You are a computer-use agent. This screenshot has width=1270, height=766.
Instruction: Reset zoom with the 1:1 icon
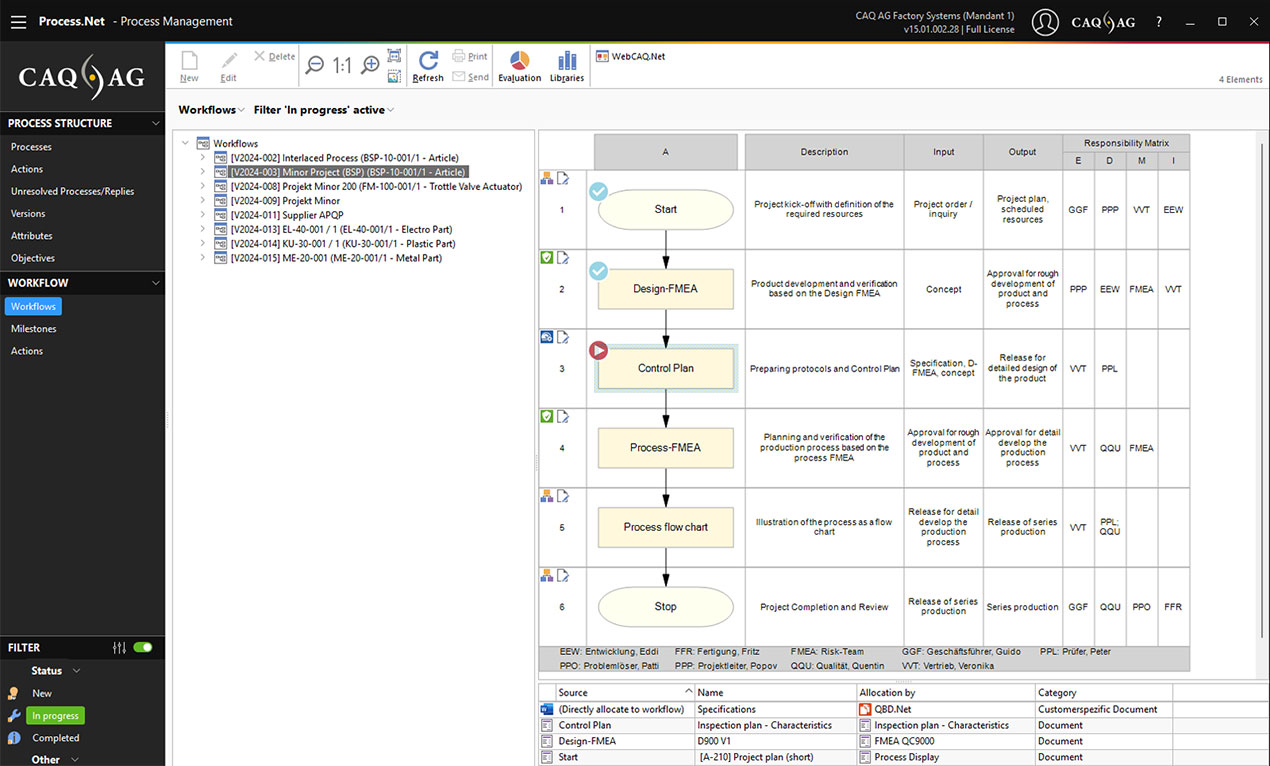342,65
